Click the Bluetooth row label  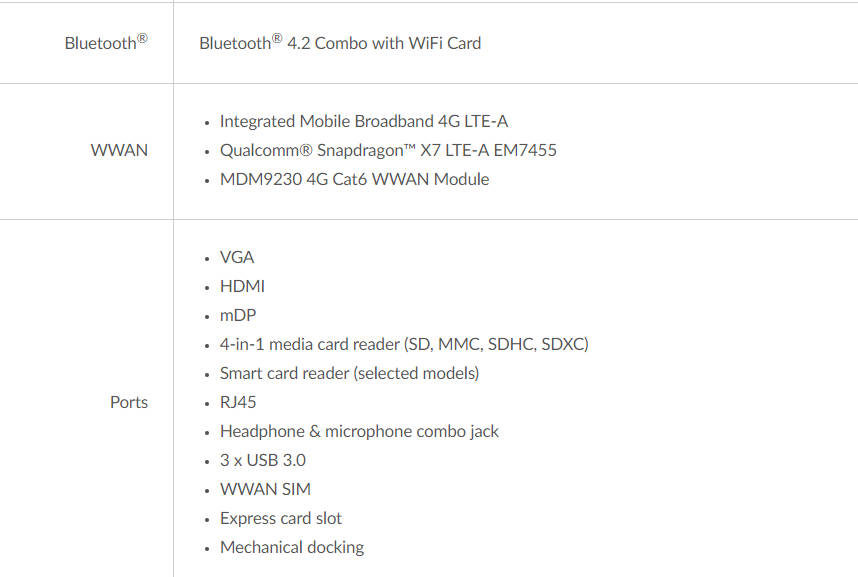[x=106, y=43]
